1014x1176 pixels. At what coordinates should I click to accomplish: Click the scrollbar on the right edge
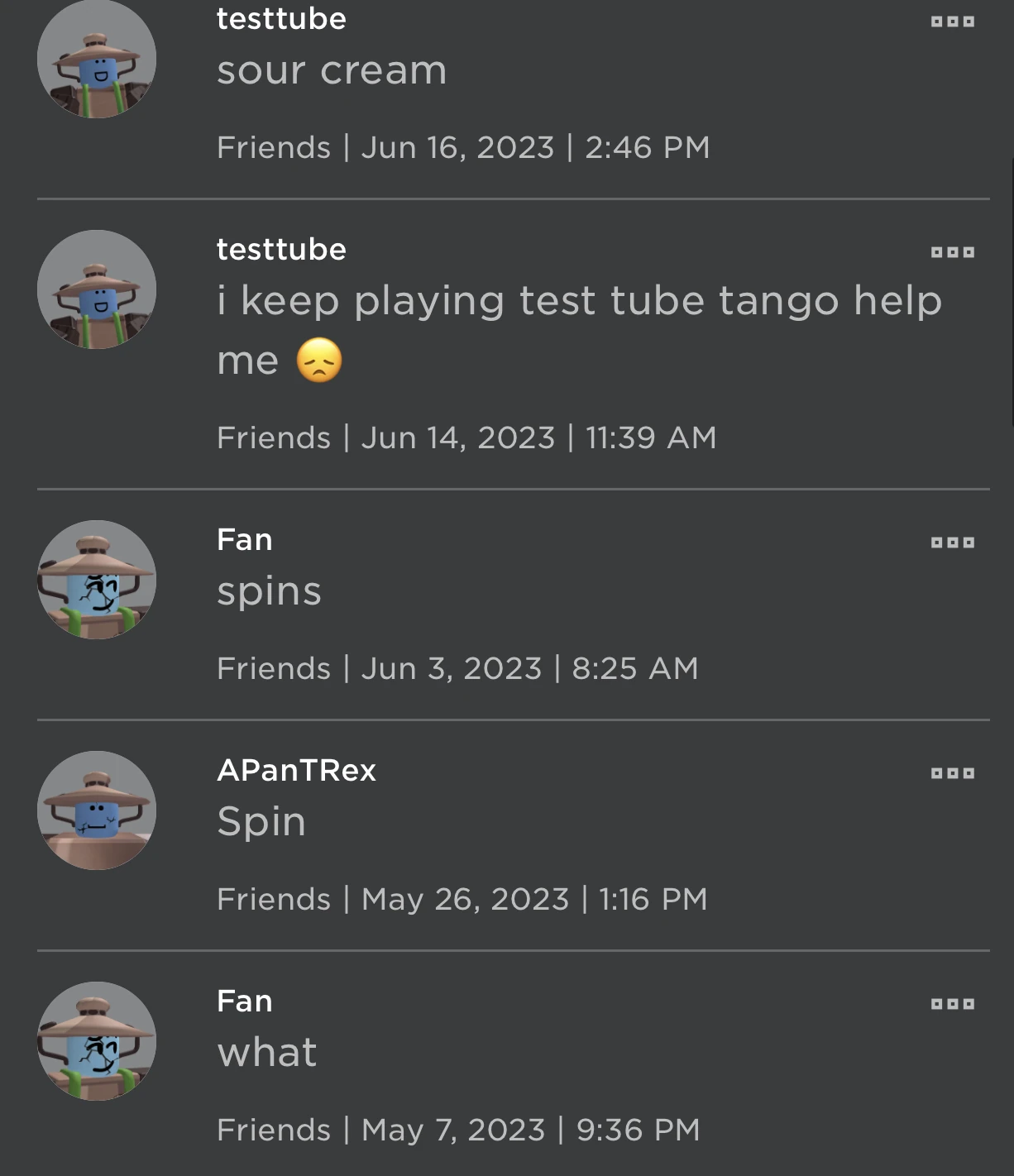coord(1012,289)
